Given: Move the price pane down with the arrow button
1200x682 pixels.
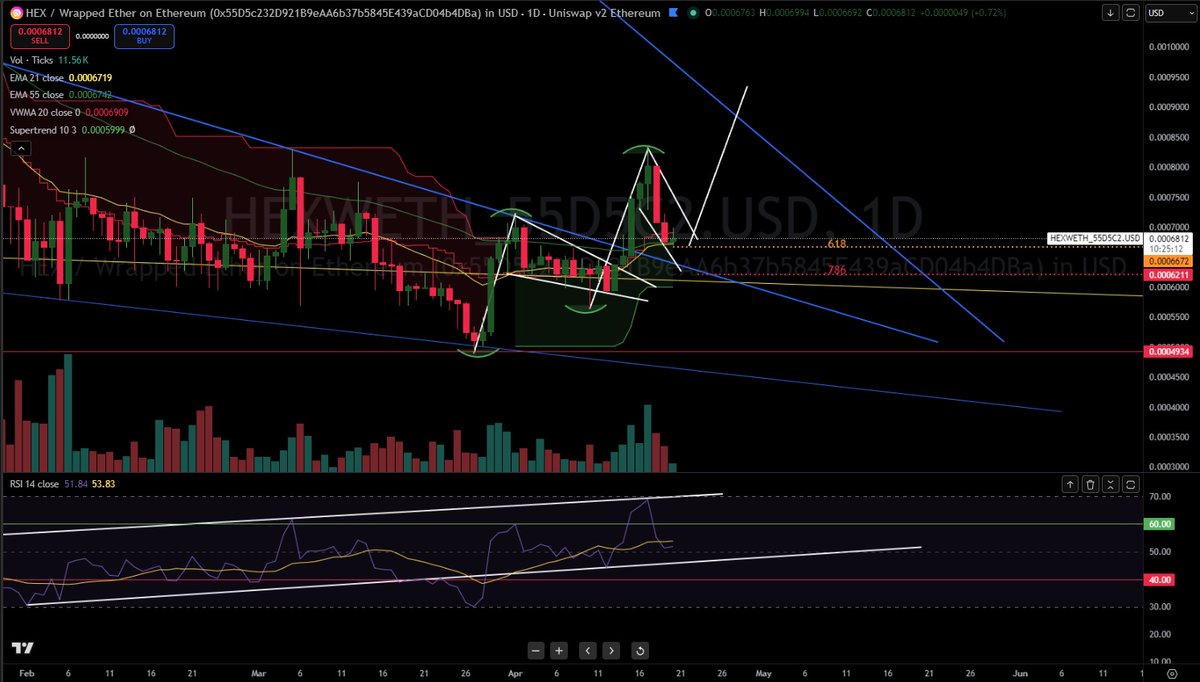Looking at the screenshot, I should pos(1111,13).
